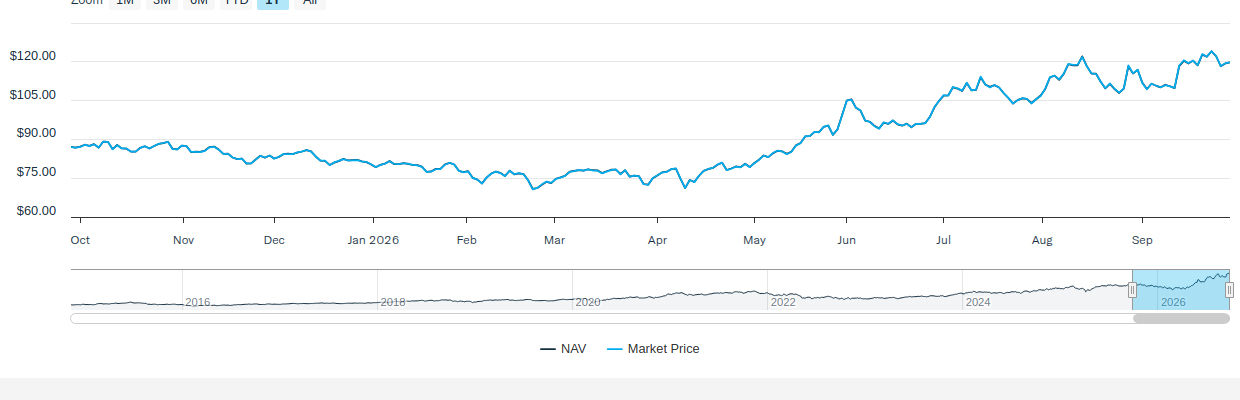The height and width of the screenshot is (400, 1240).
Task: Click the NAV dark line legend symbol
Action: click(x=548, y=349)
